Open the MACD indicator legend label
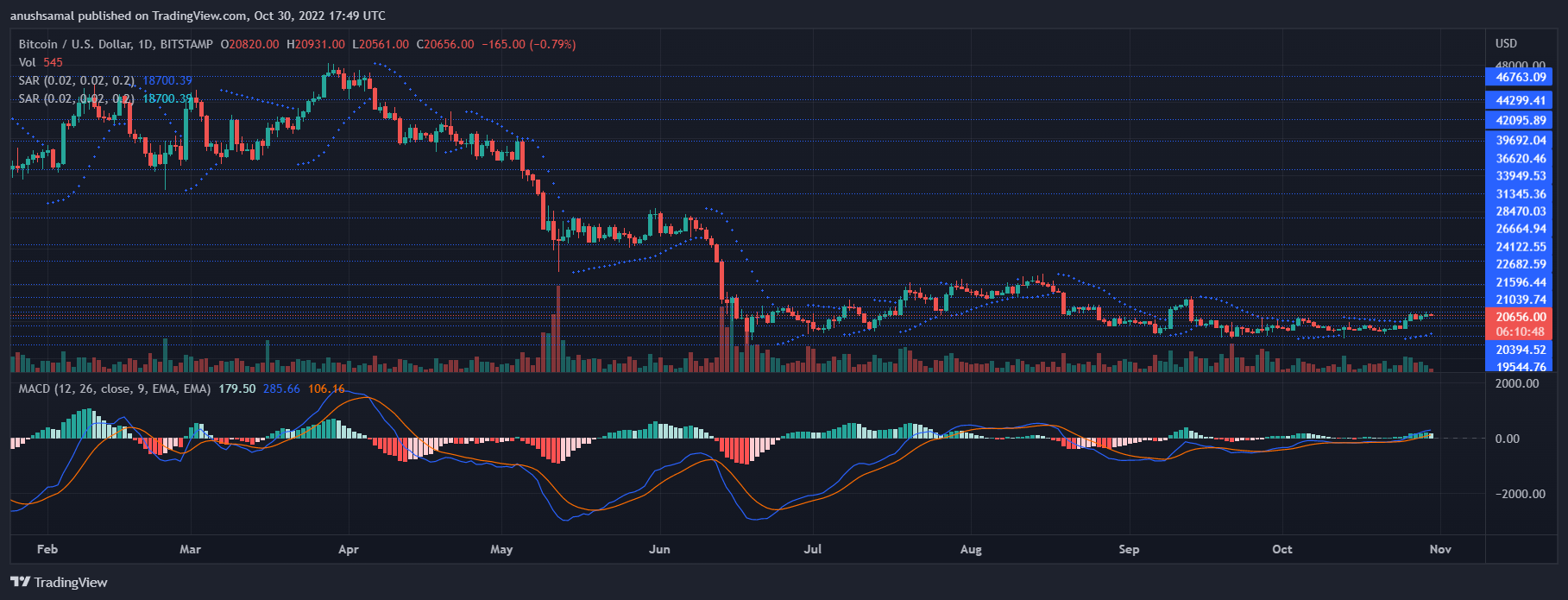Image resolution: width=1568 pixels, height=600 pixels. tap(114, 388)
